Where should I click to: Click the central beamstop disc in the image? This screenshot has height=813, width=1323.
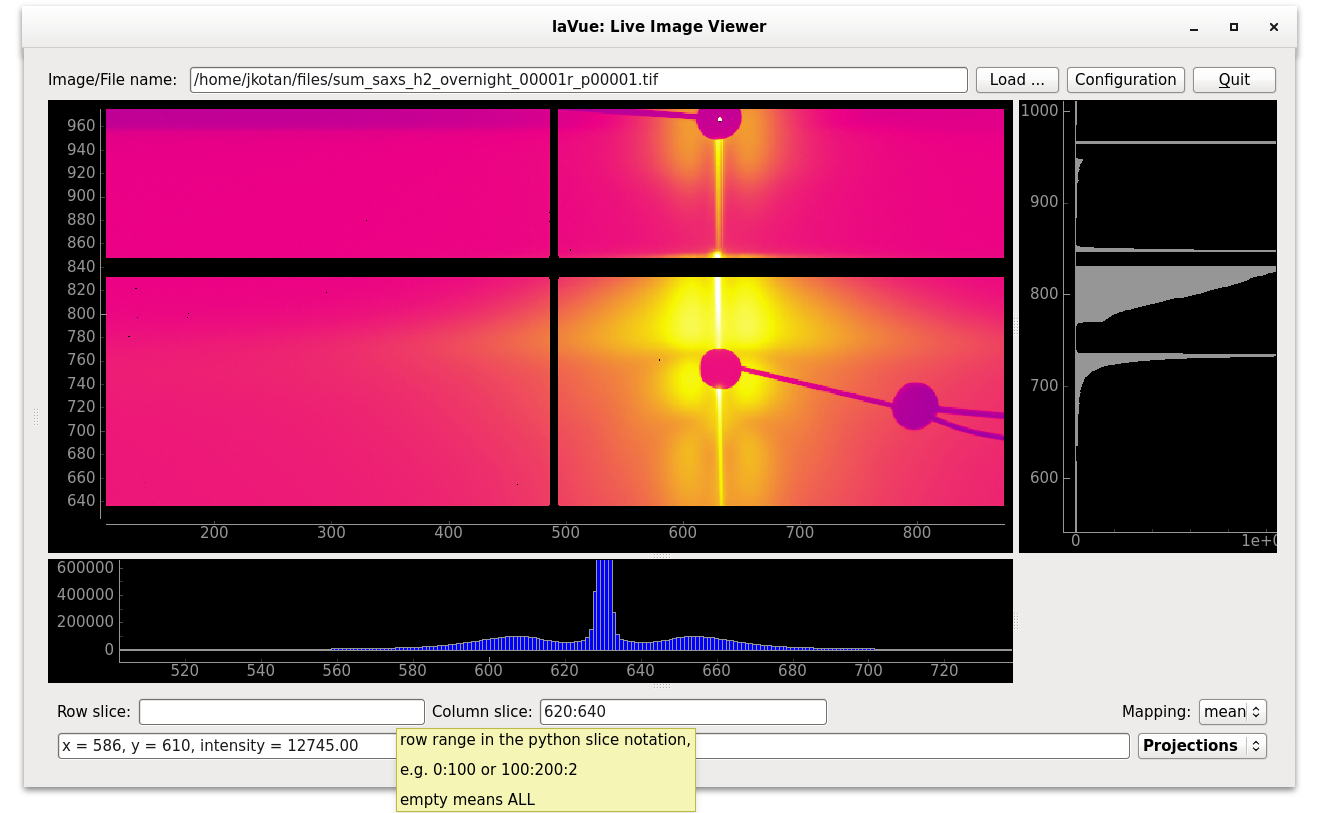point(719,368)
